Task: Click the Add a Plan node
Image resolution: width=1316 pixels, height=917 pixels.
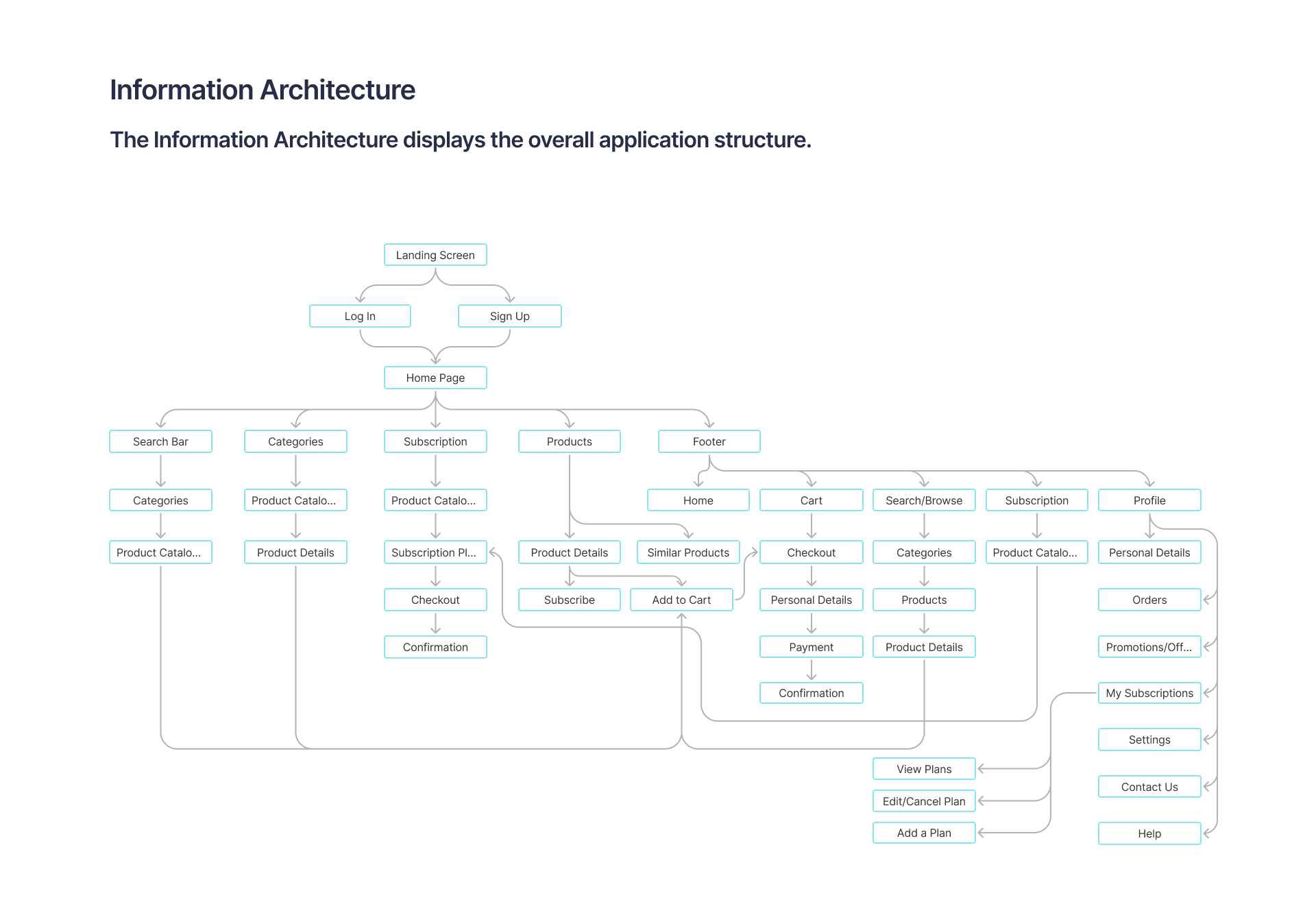Action: click(x=924, y=833)
